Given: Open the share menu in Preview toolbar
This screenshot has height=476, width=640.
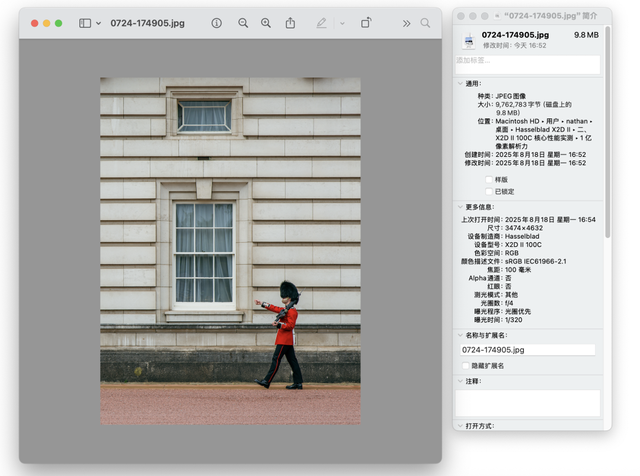Looking at the screenshot, I should tap(290, 23).
